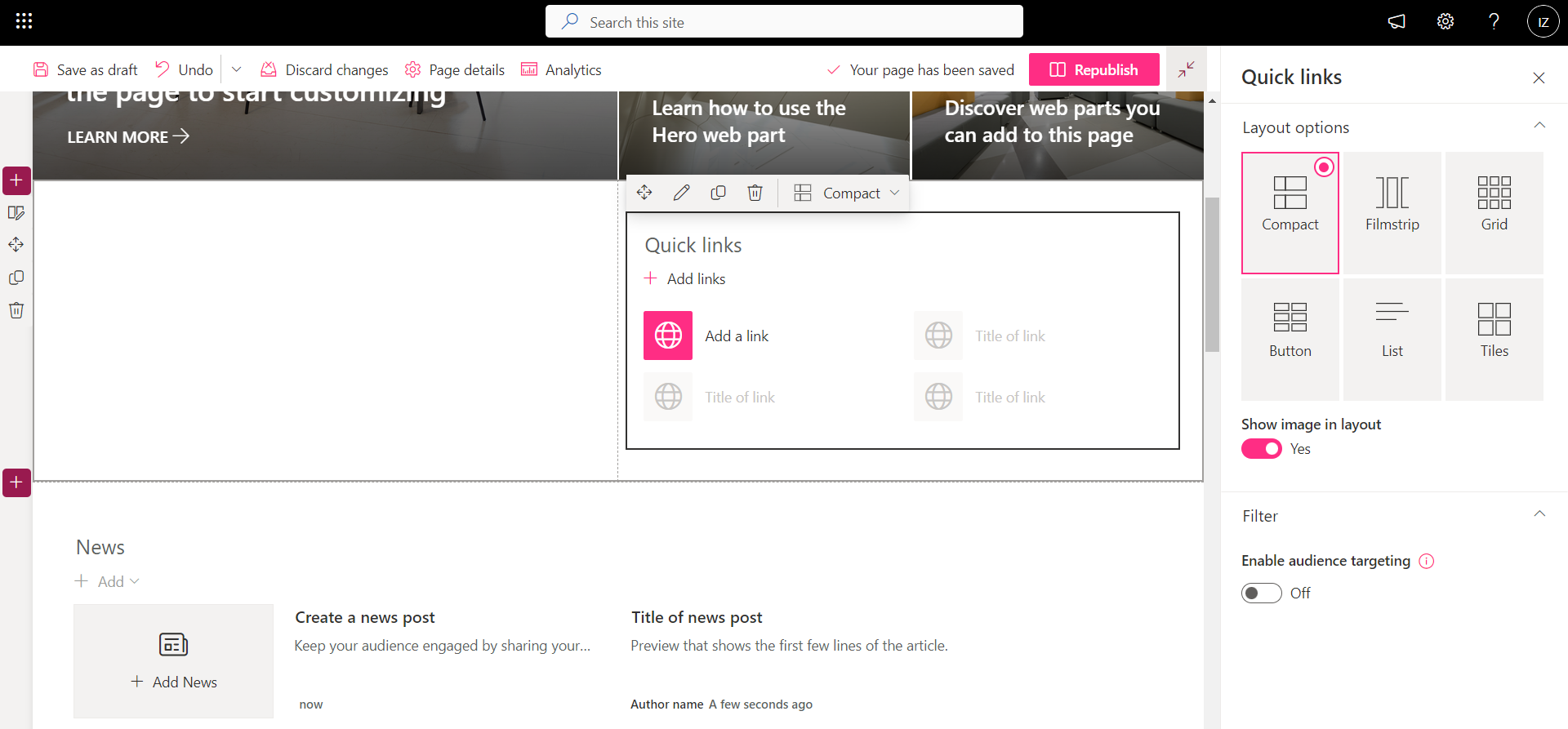Click the move web part icon

(644, 193)
